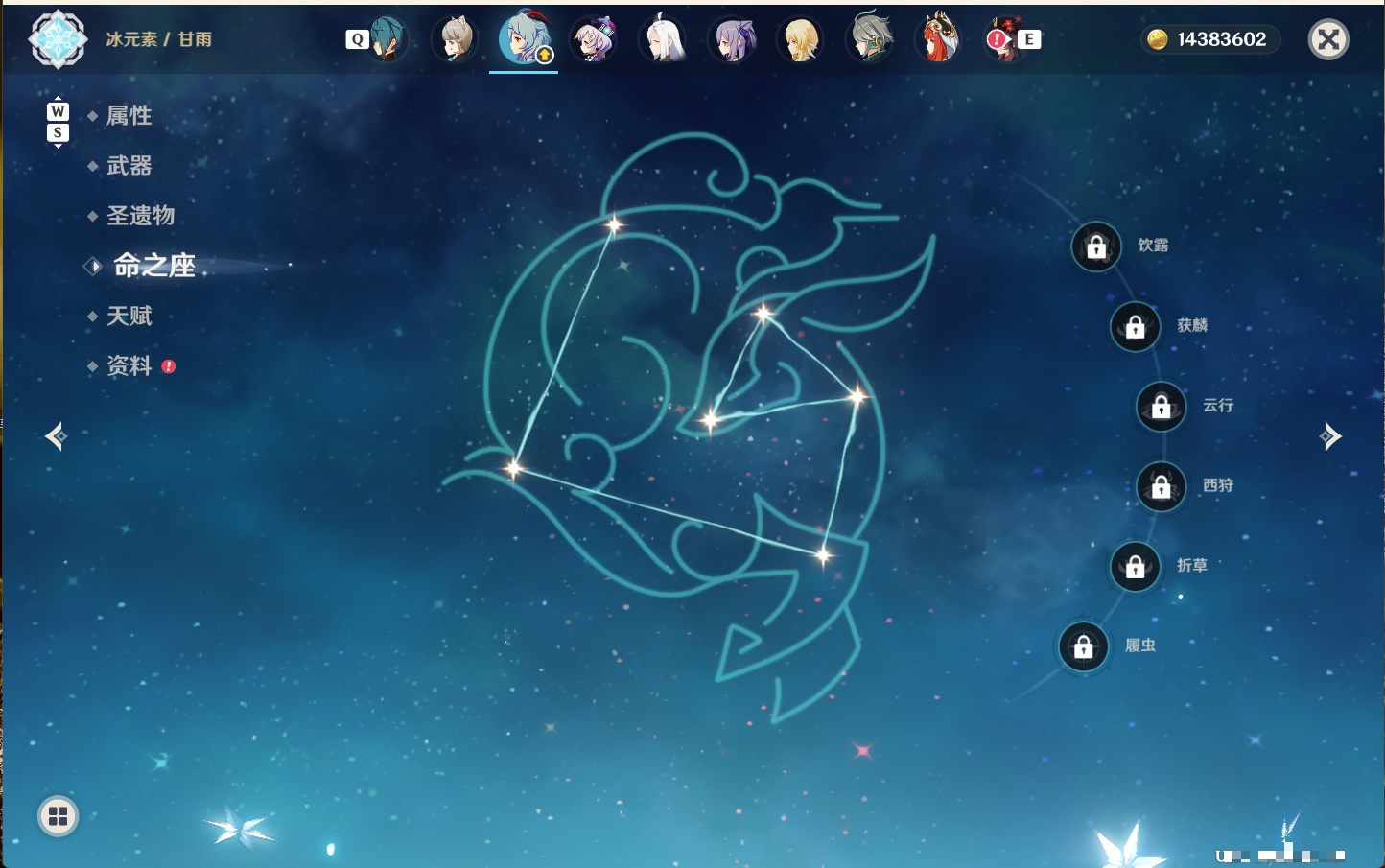This screenshot has width=1385, height=868.
Task: Select the locked 获麟 constellation icon
Action: tap(1135, 327)
